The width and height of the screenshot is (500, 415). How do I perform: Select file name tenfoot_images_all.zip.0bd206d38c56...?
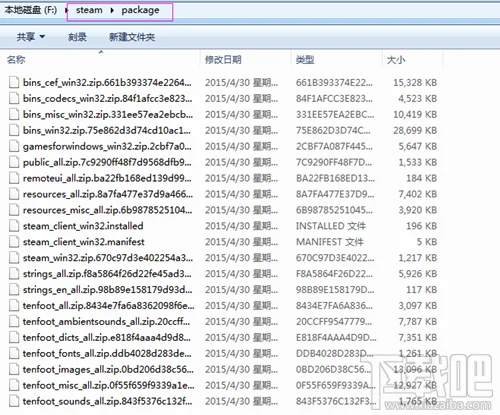point(108,369)
